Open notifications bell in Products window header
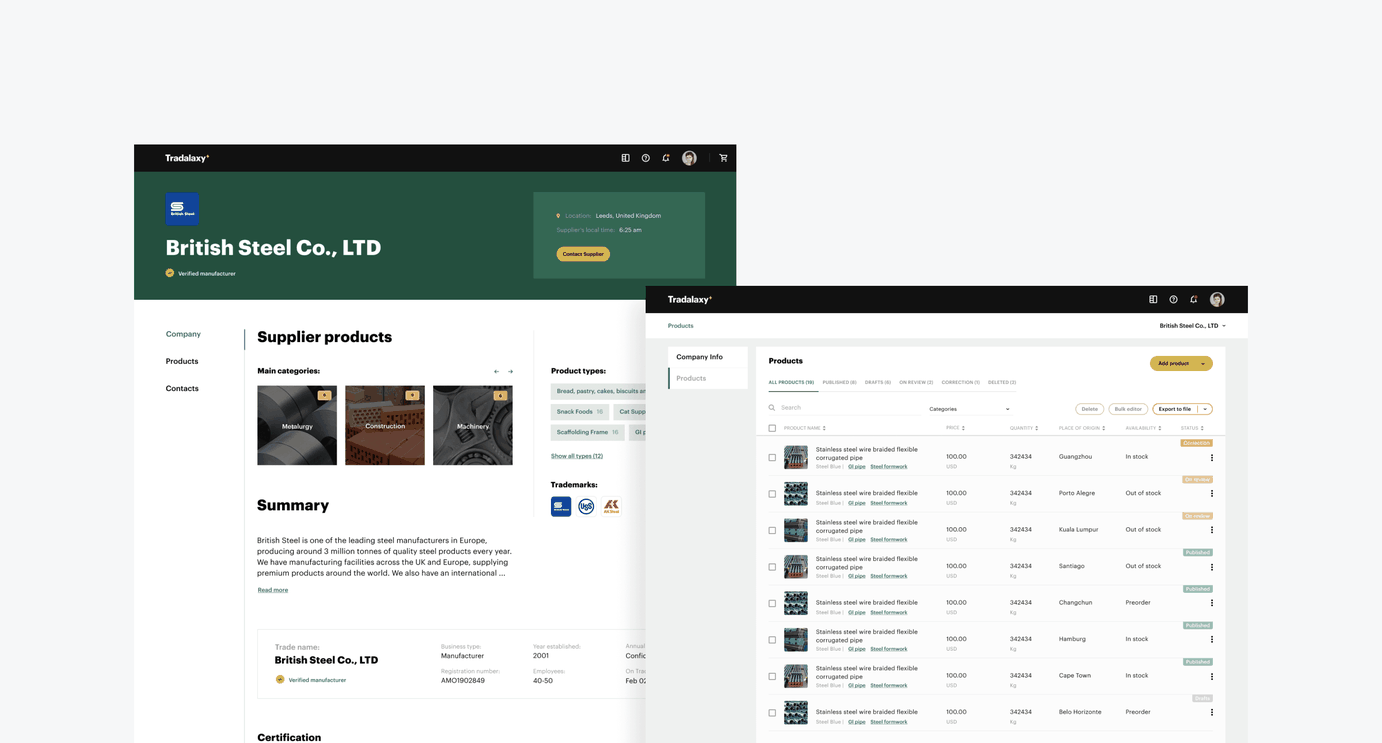 [x=1194, y=299]
